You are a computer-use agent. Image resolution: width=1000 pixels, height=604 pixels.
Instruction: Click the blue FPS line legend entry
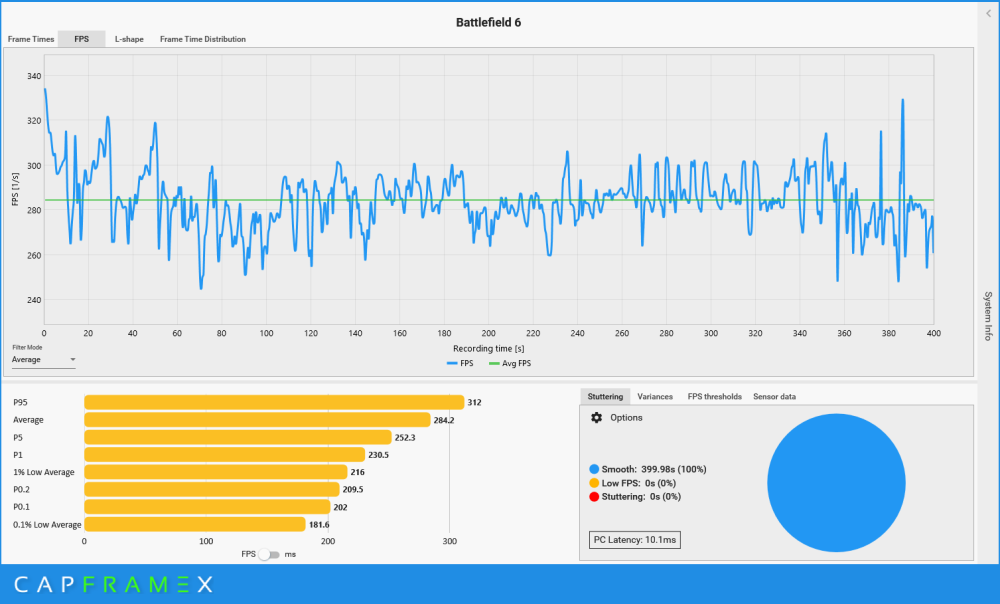click(x=460, y=363)
